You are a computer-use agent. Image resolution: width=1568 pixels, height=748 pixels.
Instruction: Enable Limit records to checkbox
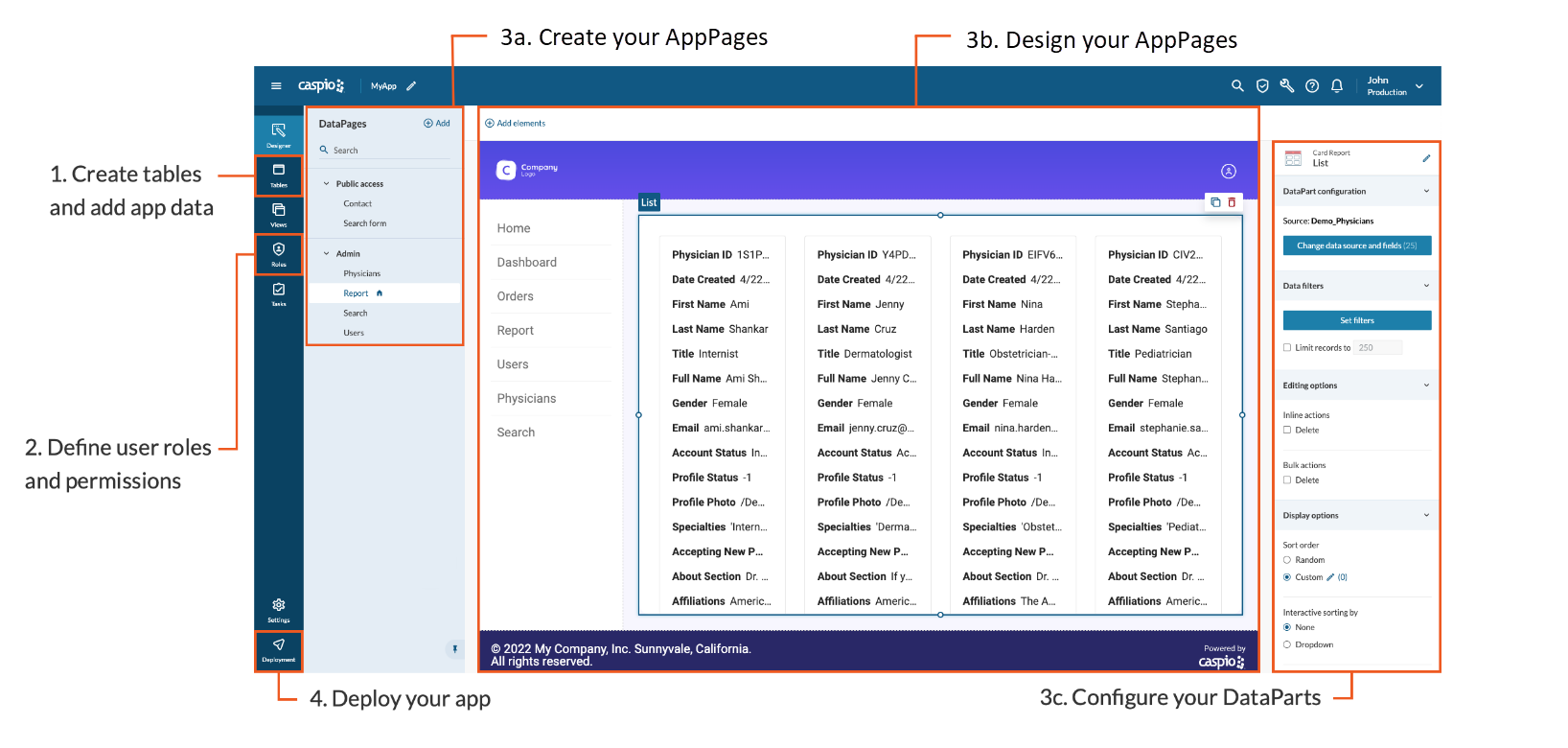pyautogui.click(x=1287, y=348)
